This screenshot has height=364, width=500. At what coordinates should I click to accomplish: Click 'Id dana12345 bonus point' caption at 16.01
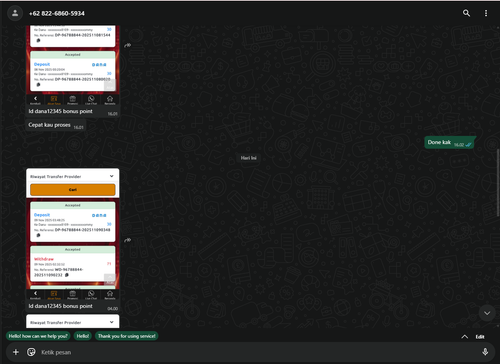[60, 111]
